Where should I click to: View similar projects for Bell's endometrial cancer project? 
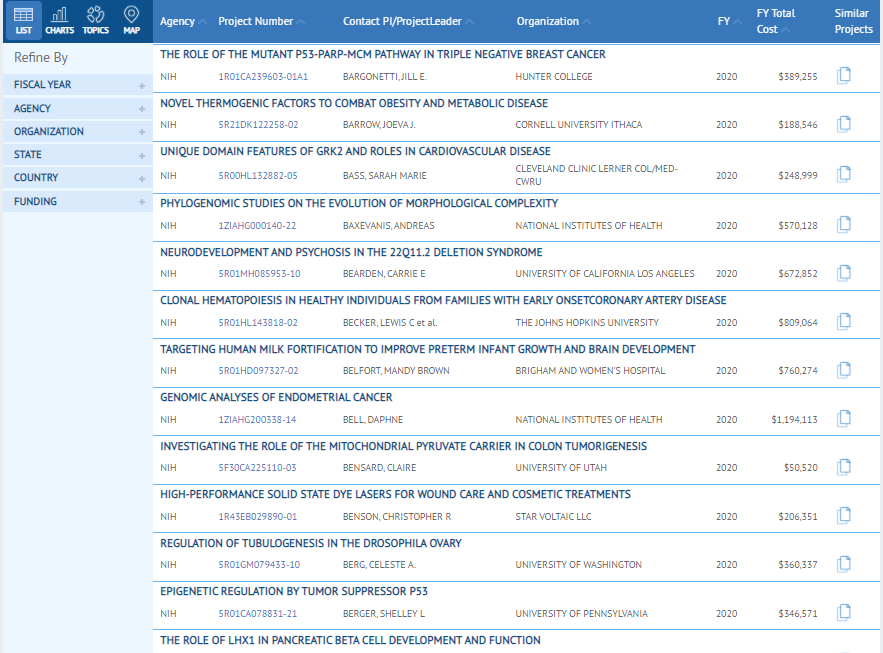click(x=844, y=418)
